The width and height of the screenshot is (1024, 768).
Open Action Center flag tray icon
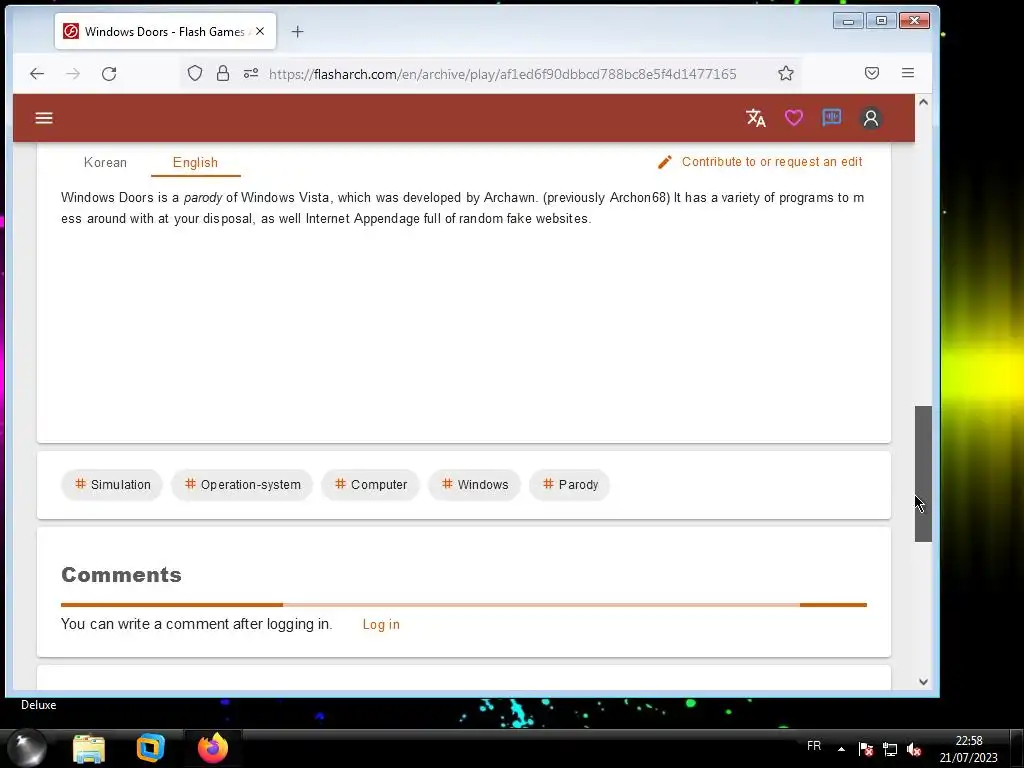click(865, 749)
